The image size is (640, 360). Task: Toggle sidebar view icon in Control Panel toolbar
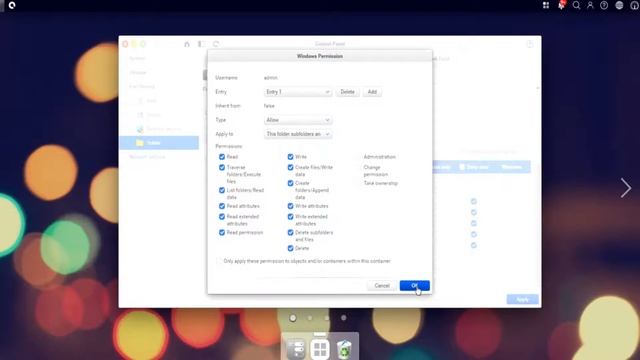click(x=201, y=44)
